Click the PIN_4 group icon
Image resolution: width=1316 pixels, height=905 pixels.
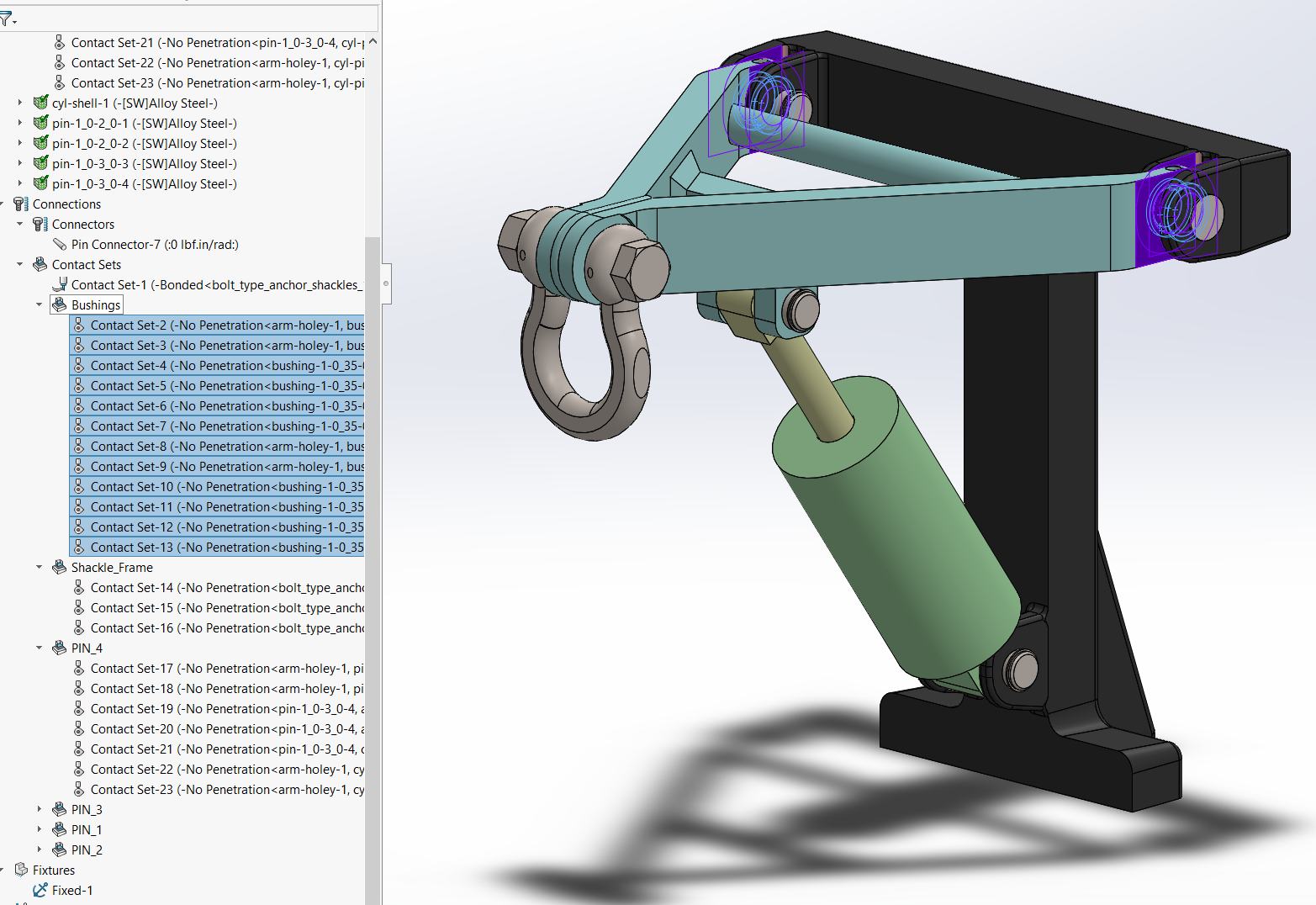(x=59, y=648)
